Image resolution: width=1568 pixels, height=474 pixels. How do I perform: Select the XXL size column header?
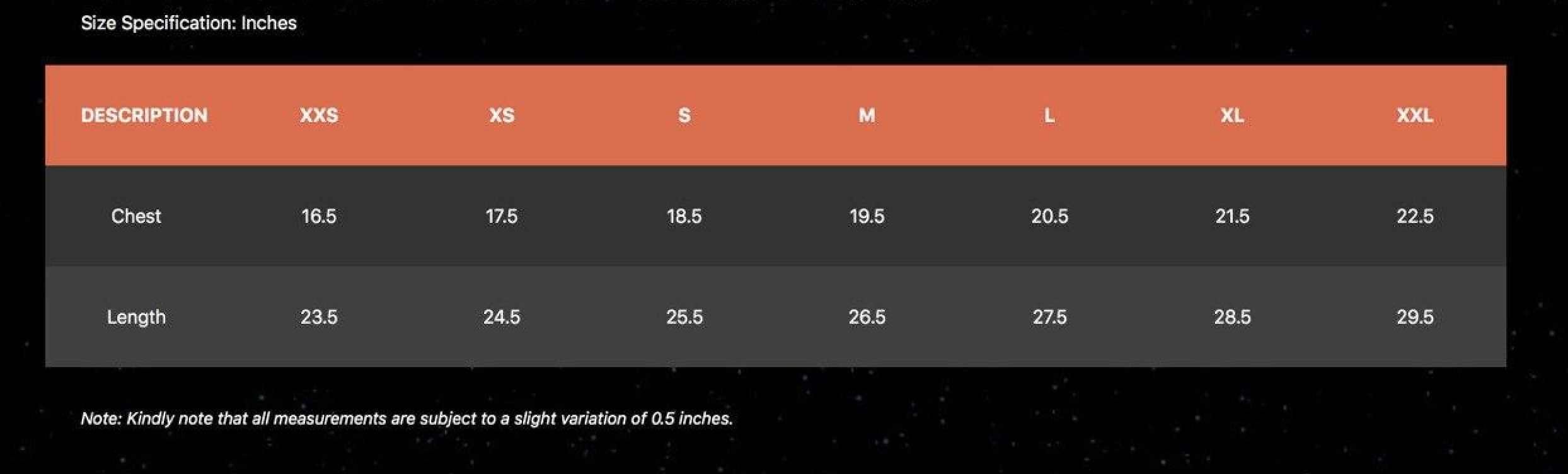pyautogui.click(x=1415, y=115)
